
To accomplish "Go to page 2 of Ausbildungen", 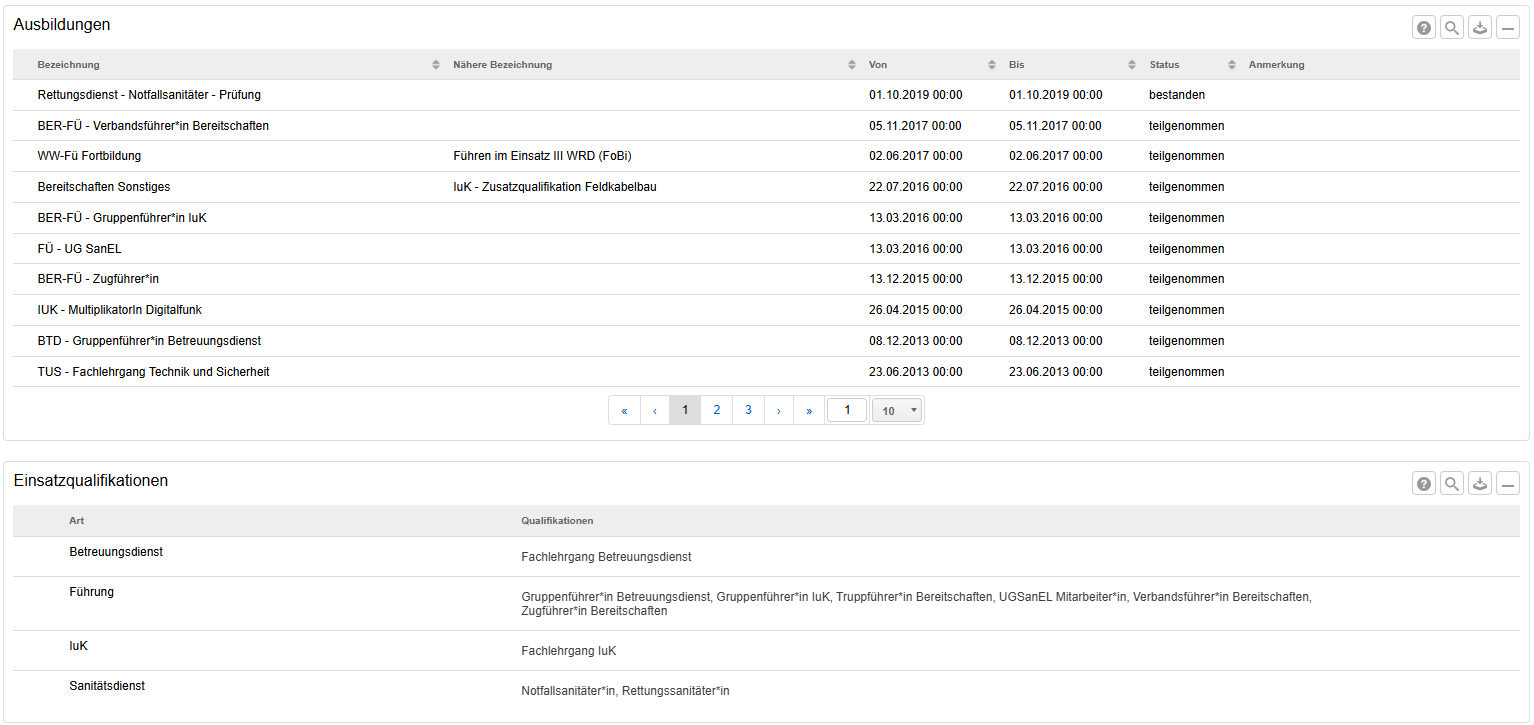I will (716, 410).
